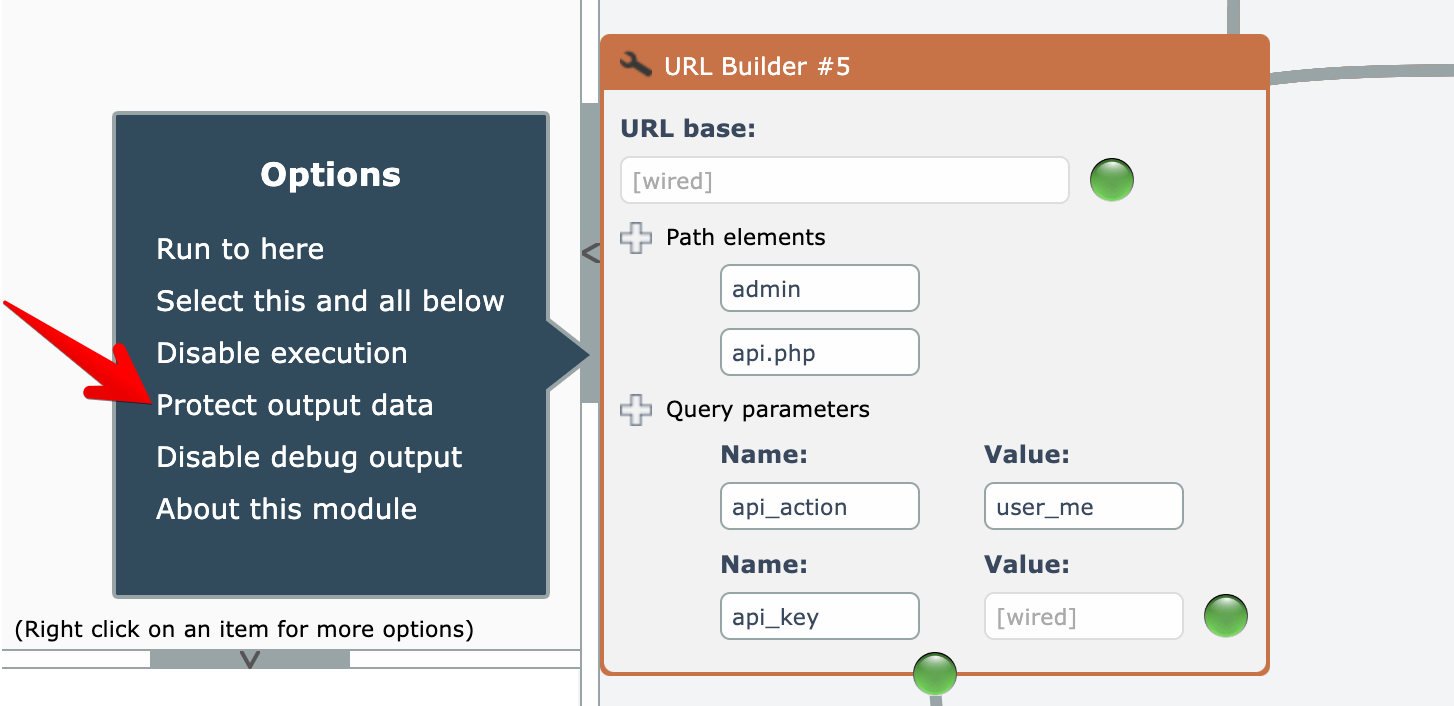The height and width of the screenshot is (706, 1454).
Task: Open About this module
Action: point(286,509)
